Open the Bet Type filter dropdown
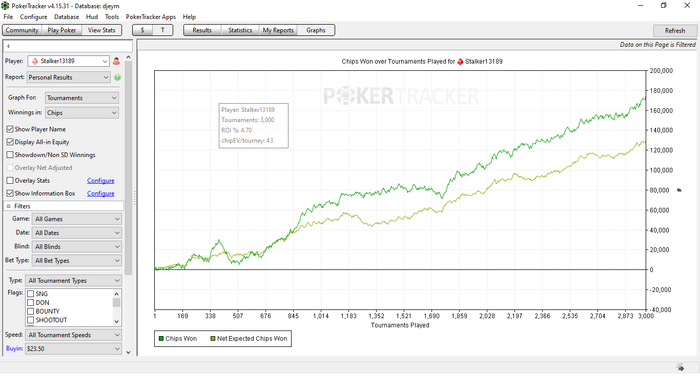Viewport: 700px width, 390px height. coord(77,261)
